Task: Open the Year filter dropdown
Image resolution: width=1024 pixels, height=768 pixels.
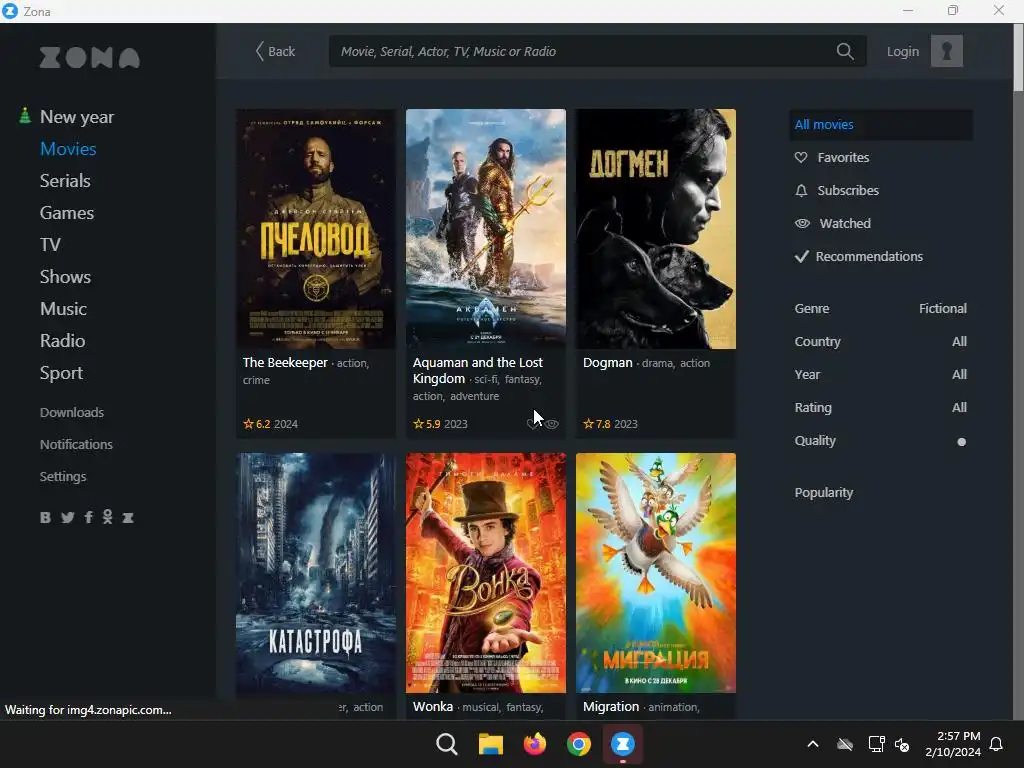Action: tap(880, 374)
